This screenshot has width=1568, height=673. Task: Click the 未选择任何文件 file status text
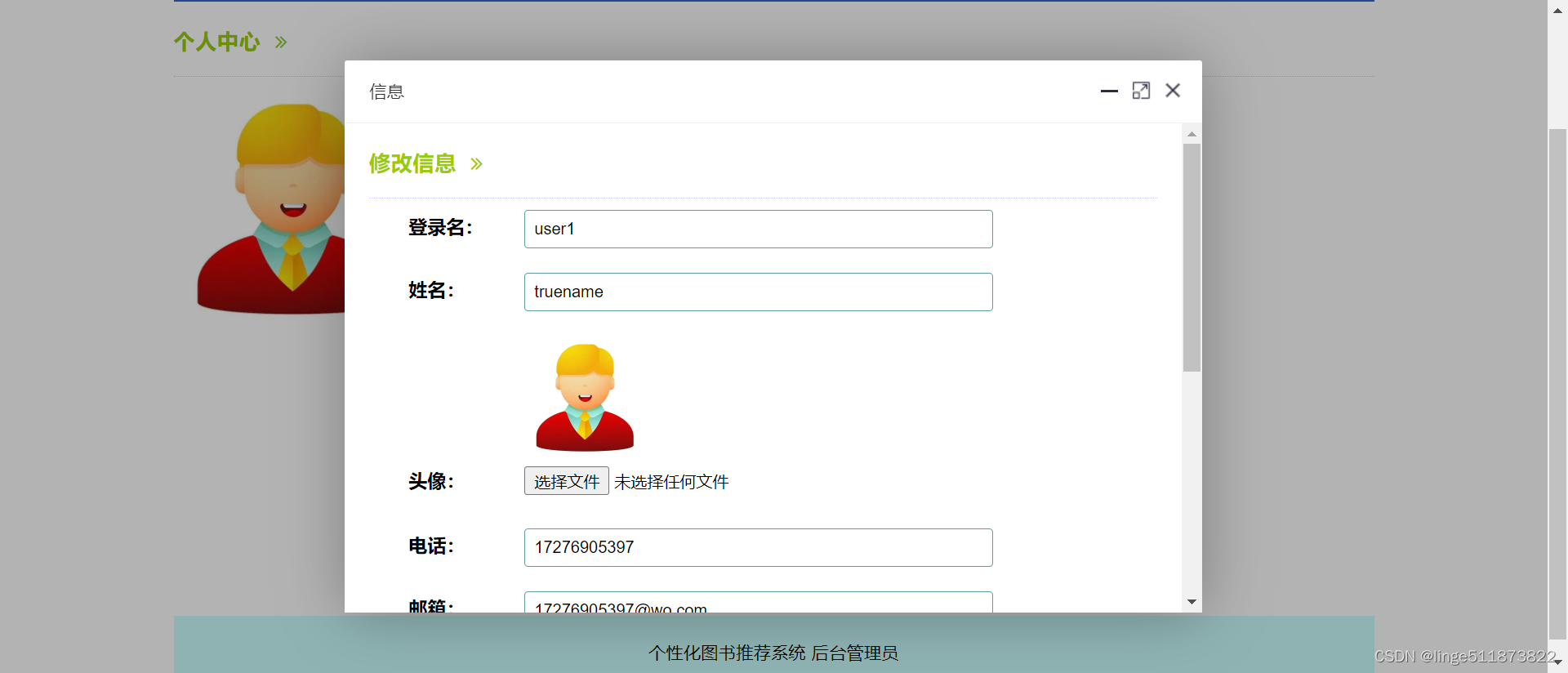point(671,482)
